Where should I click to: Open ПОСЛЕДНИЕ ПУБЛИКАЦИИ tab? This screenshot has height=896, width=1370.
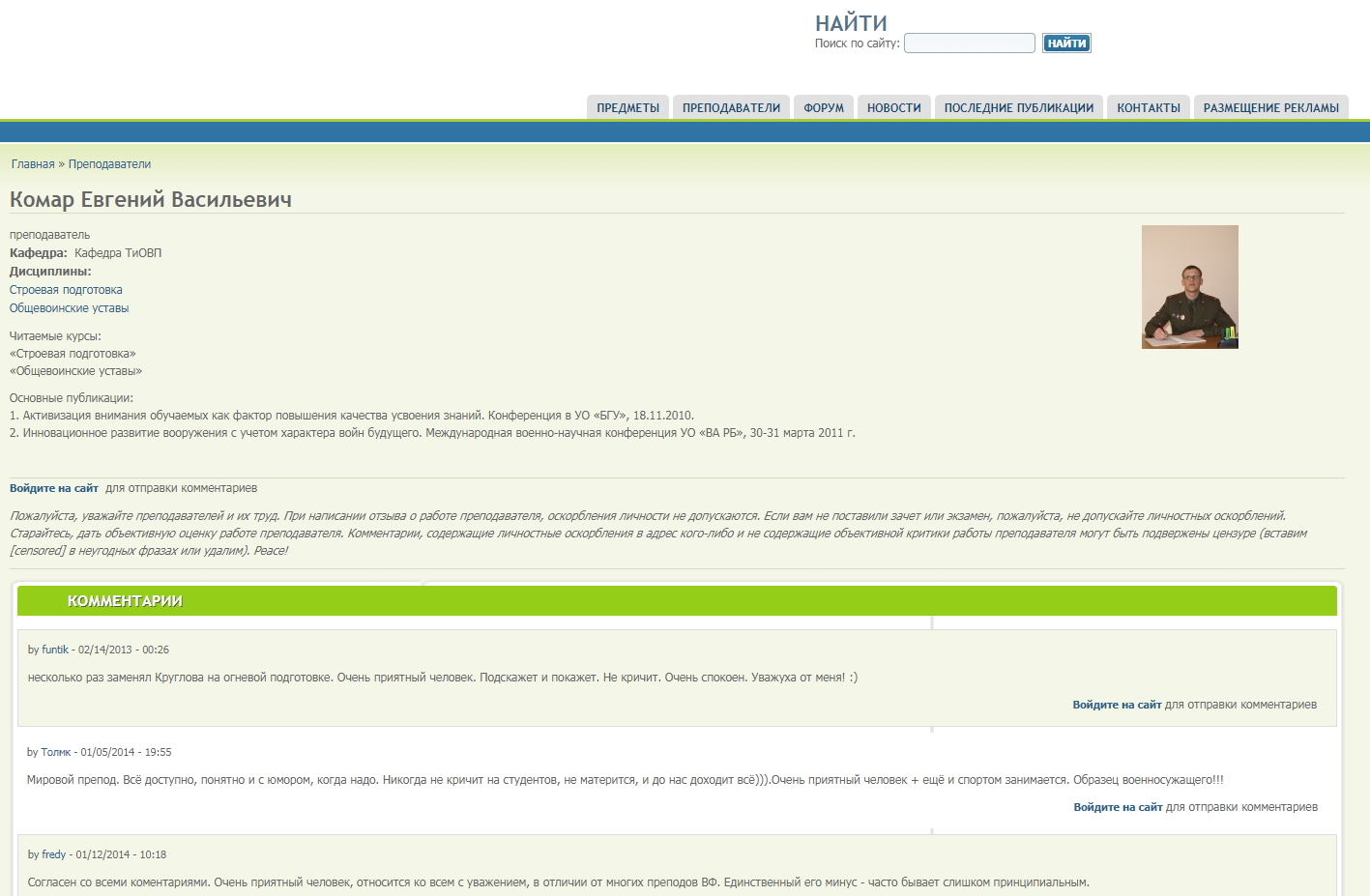tap(1019, 107)
